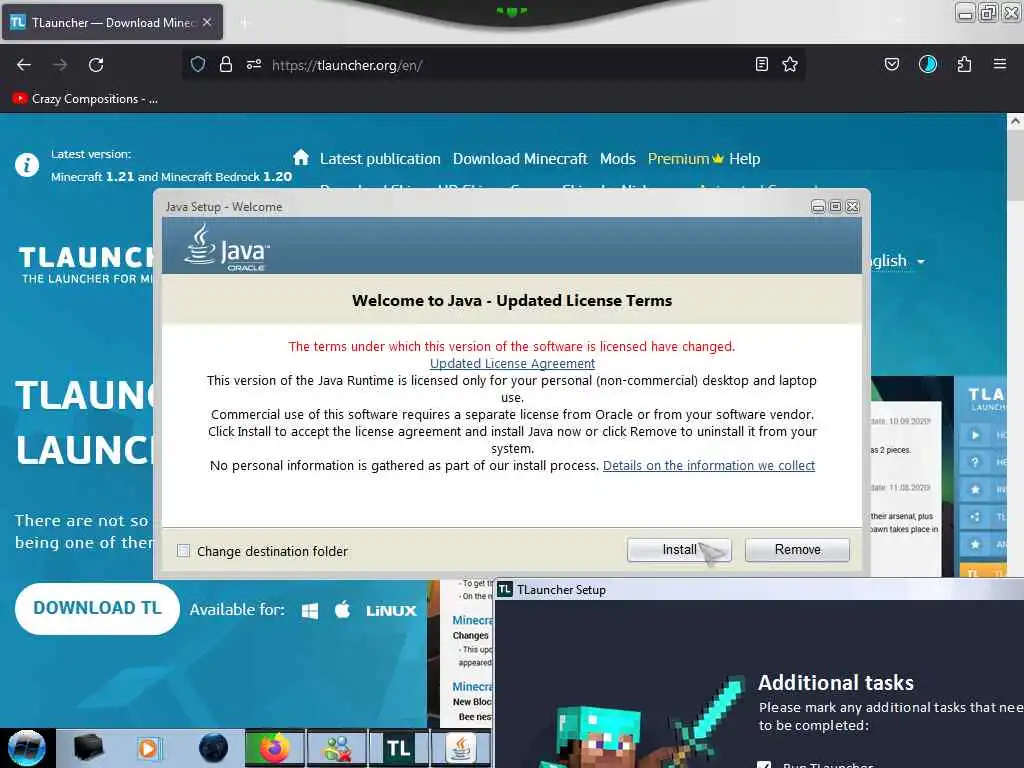Tick the Change destination folder checkbox
Image resolution: width=1024 pixels, height=768 pixels.
(x=184, y=551)
